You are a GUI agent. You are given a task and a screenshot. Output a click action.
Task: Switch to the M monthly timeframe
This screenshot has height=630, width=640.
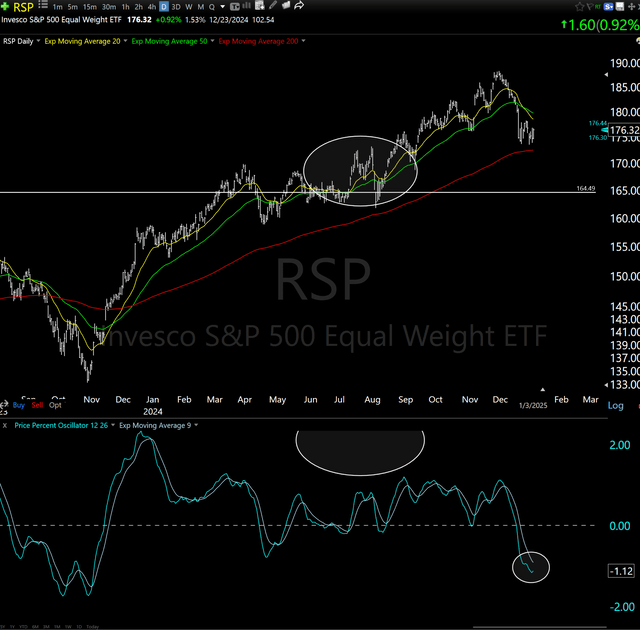(x=201, y=7)
